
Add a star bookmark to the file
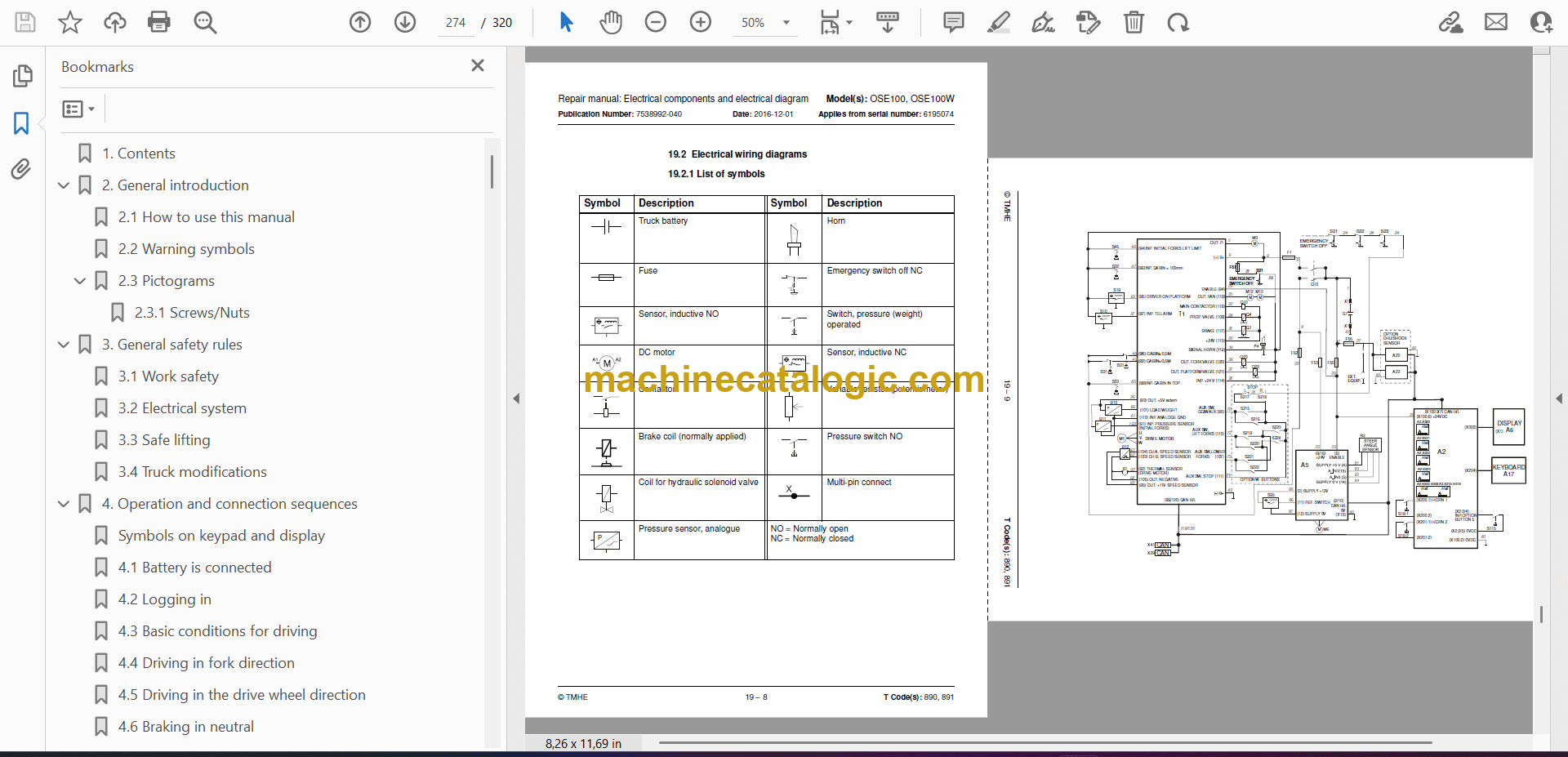[x=70, y=22]
